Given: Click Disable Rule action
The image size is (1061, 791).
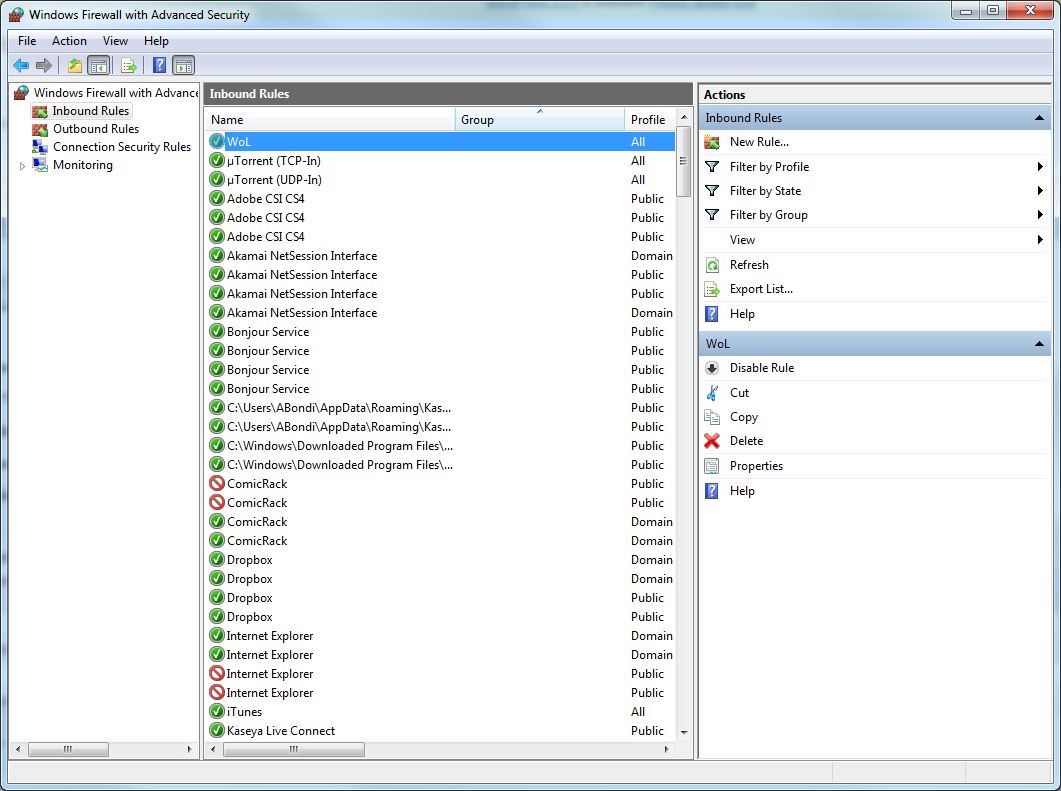Looking at the screenshot, I should [762, 368].
